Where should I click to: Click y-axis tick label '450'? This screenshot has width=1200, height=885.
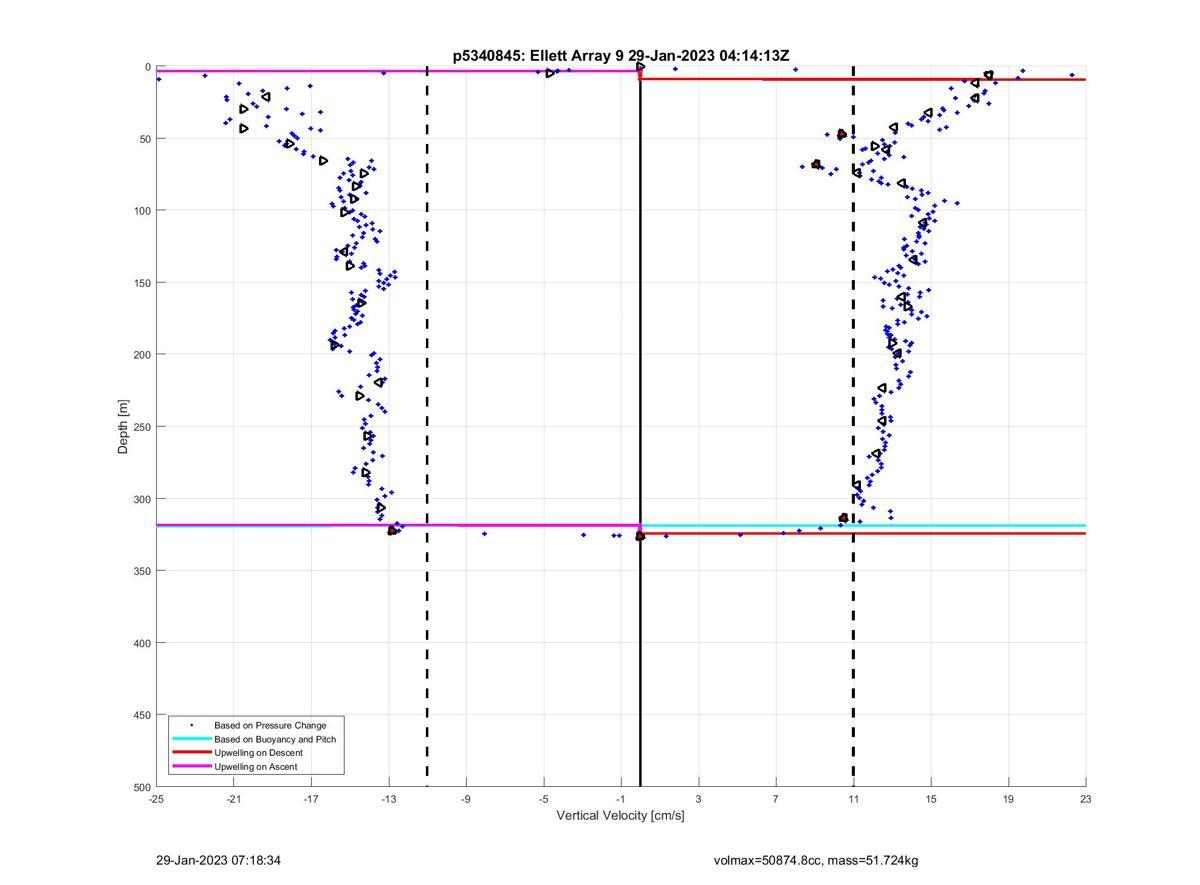coord(142,715)
